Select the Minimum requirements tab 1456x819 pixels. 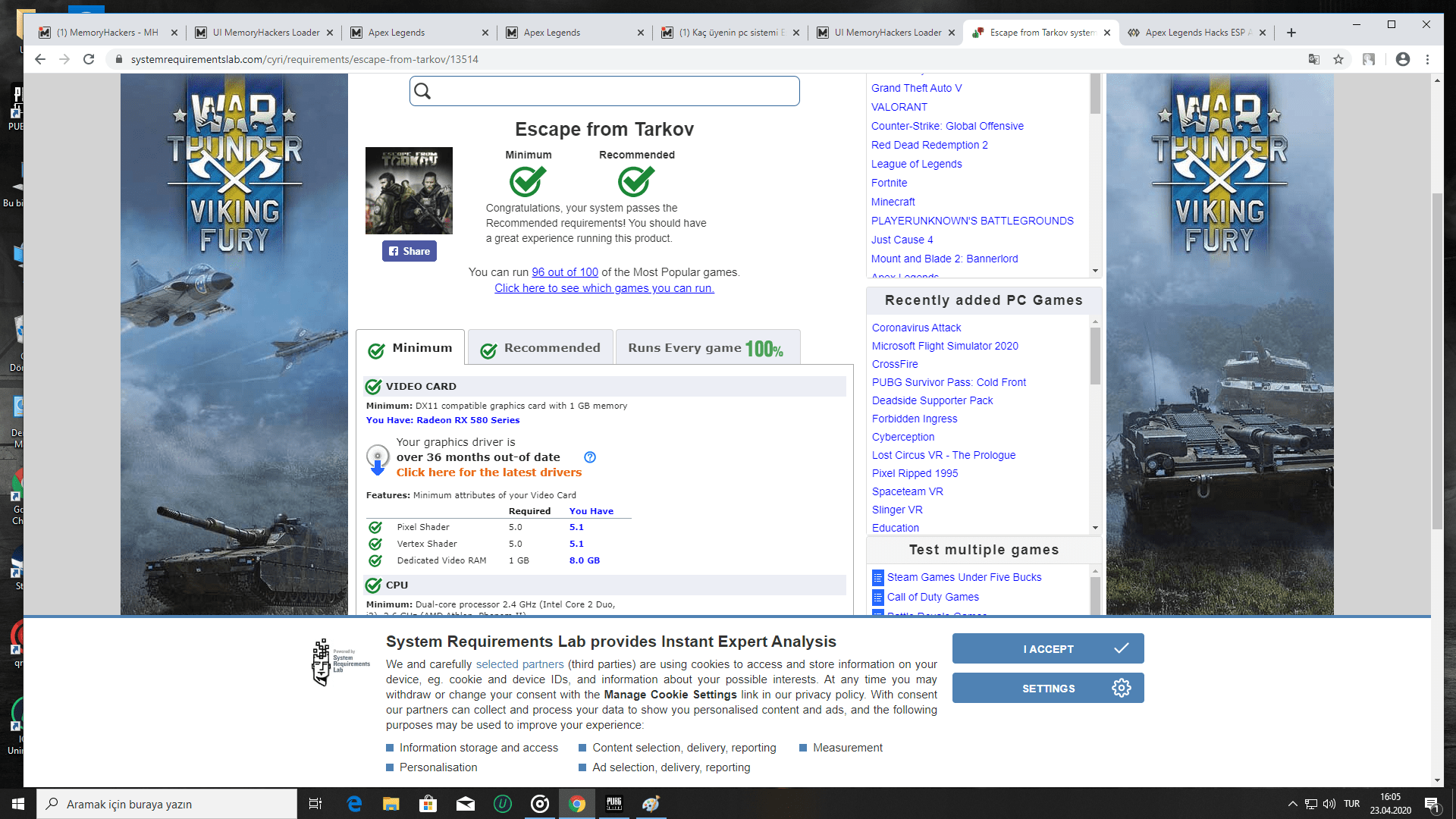410,348
